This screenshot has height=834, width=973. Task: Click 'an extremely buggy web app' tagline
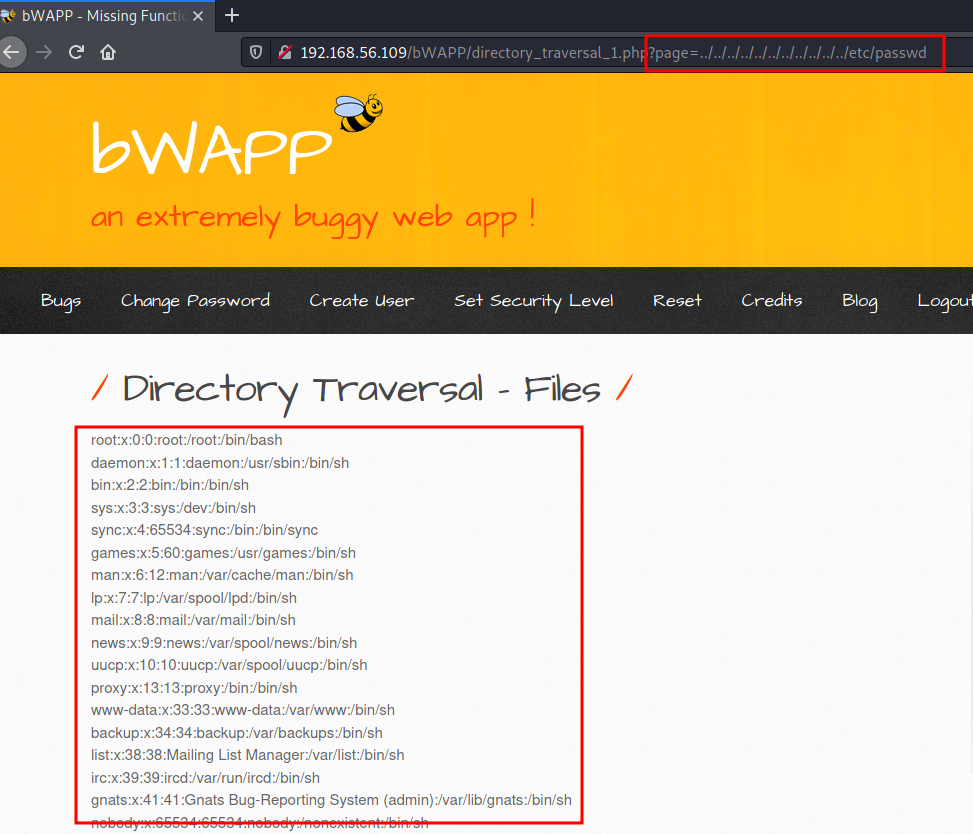click(x=313, y=218)
